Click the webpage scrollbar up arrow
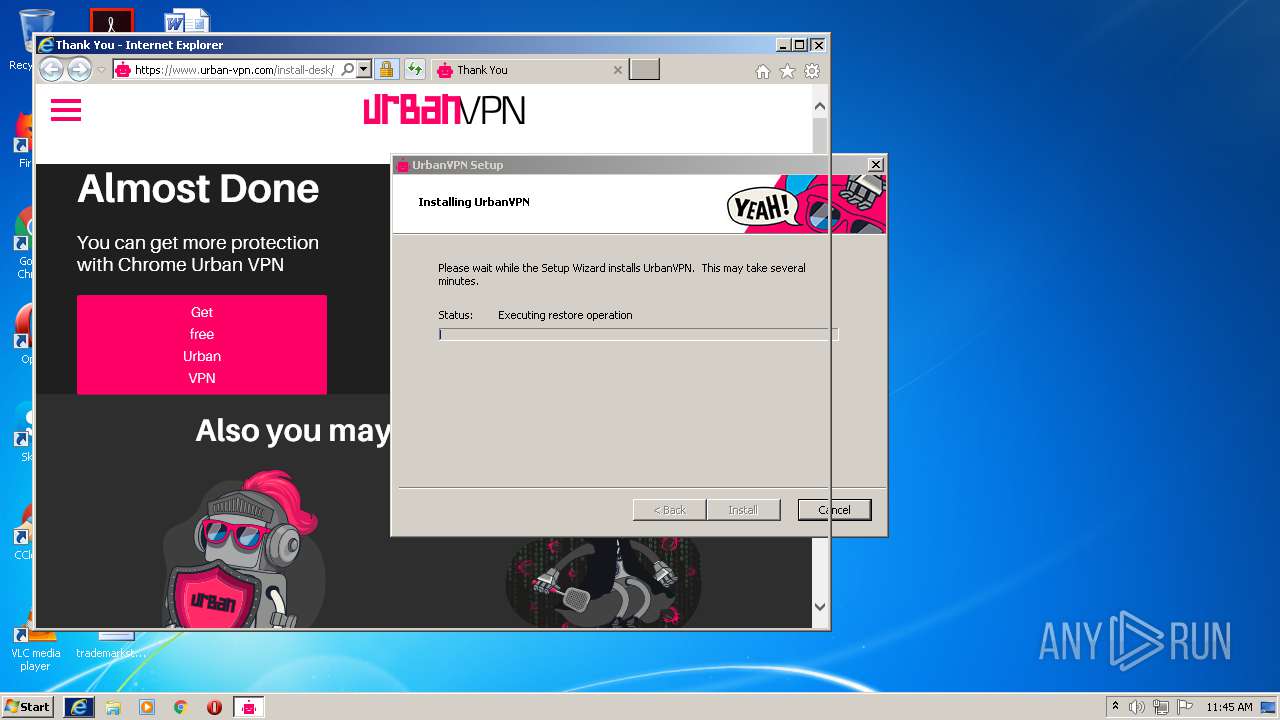 820,106
